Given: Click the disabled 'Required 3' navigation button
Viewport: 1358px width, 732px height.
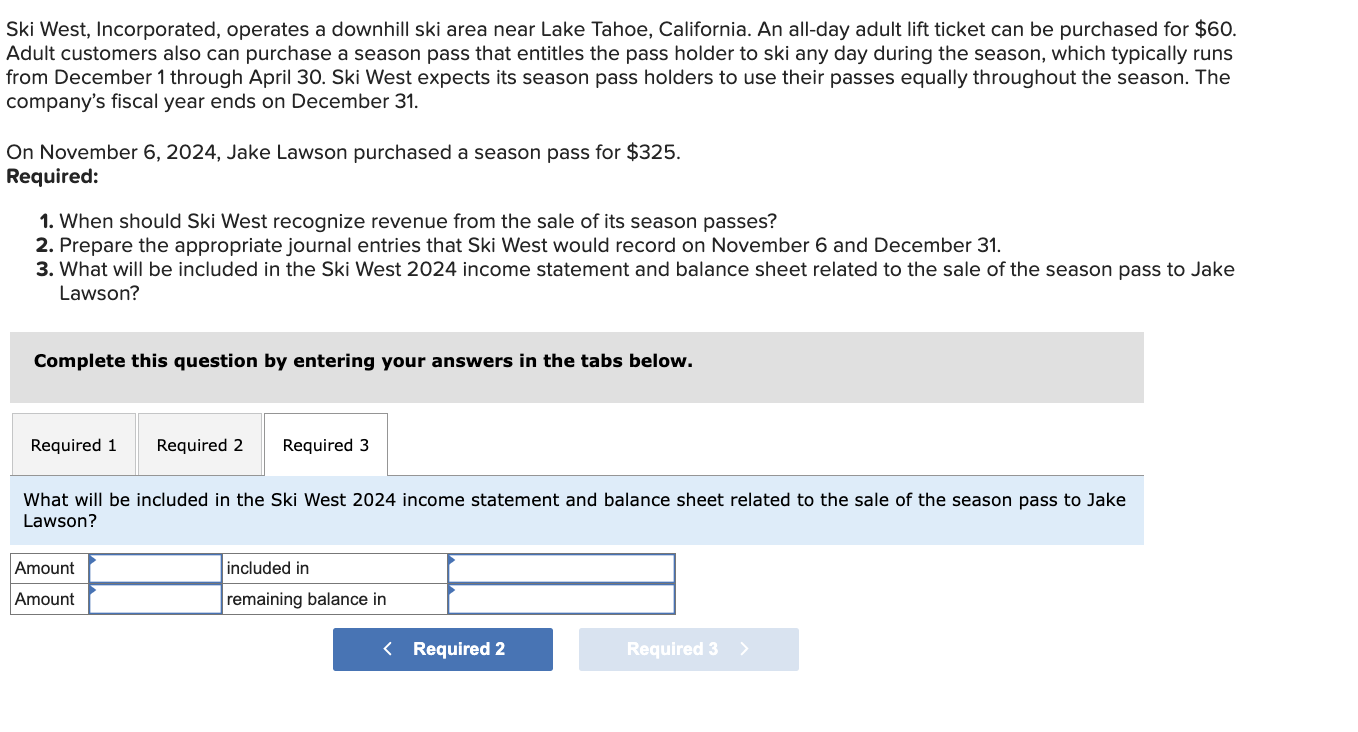Looking at the screenshot, I should point(688,649).
